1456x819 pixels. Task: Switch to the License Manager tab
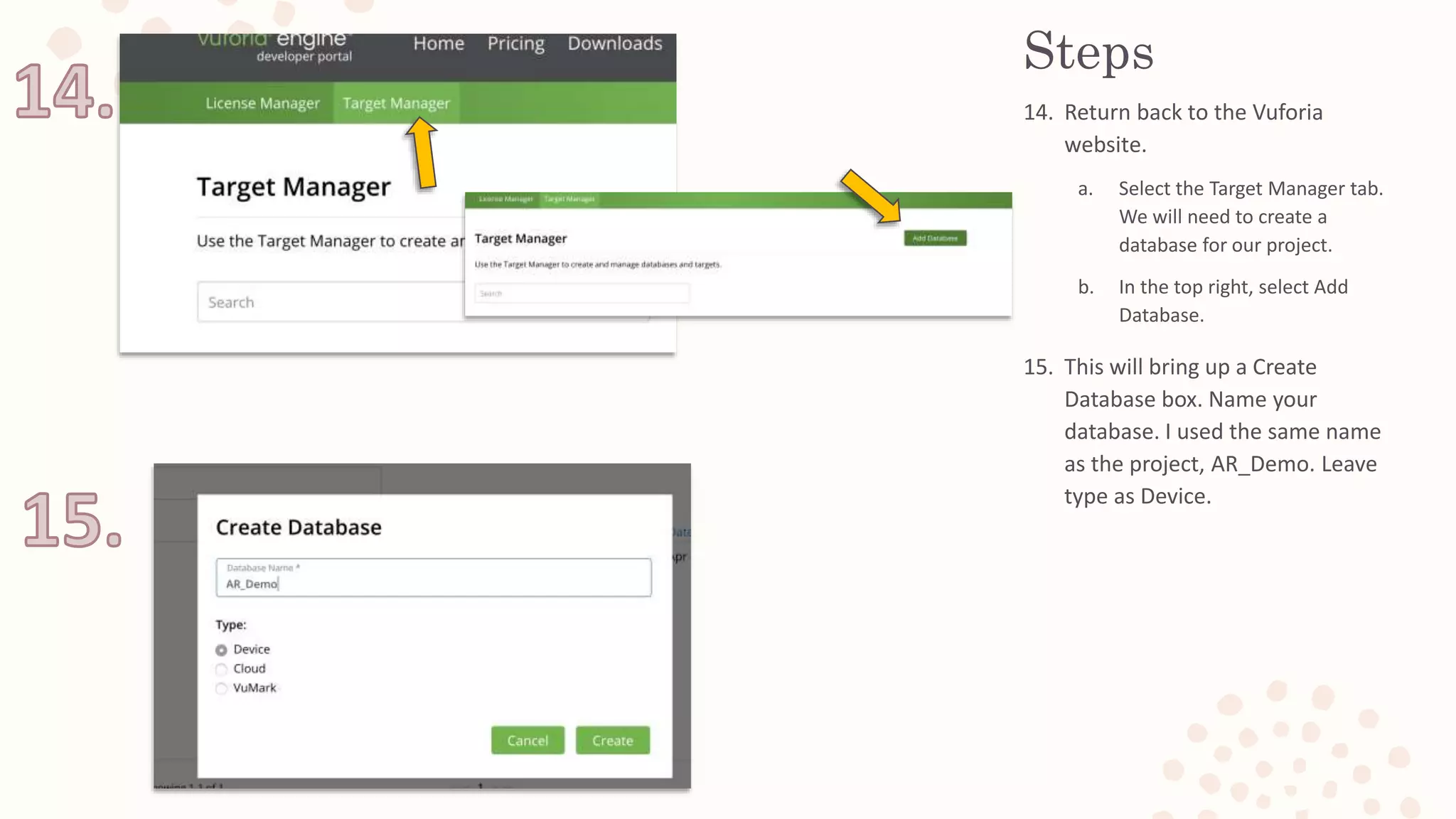(x=262, y=103)
